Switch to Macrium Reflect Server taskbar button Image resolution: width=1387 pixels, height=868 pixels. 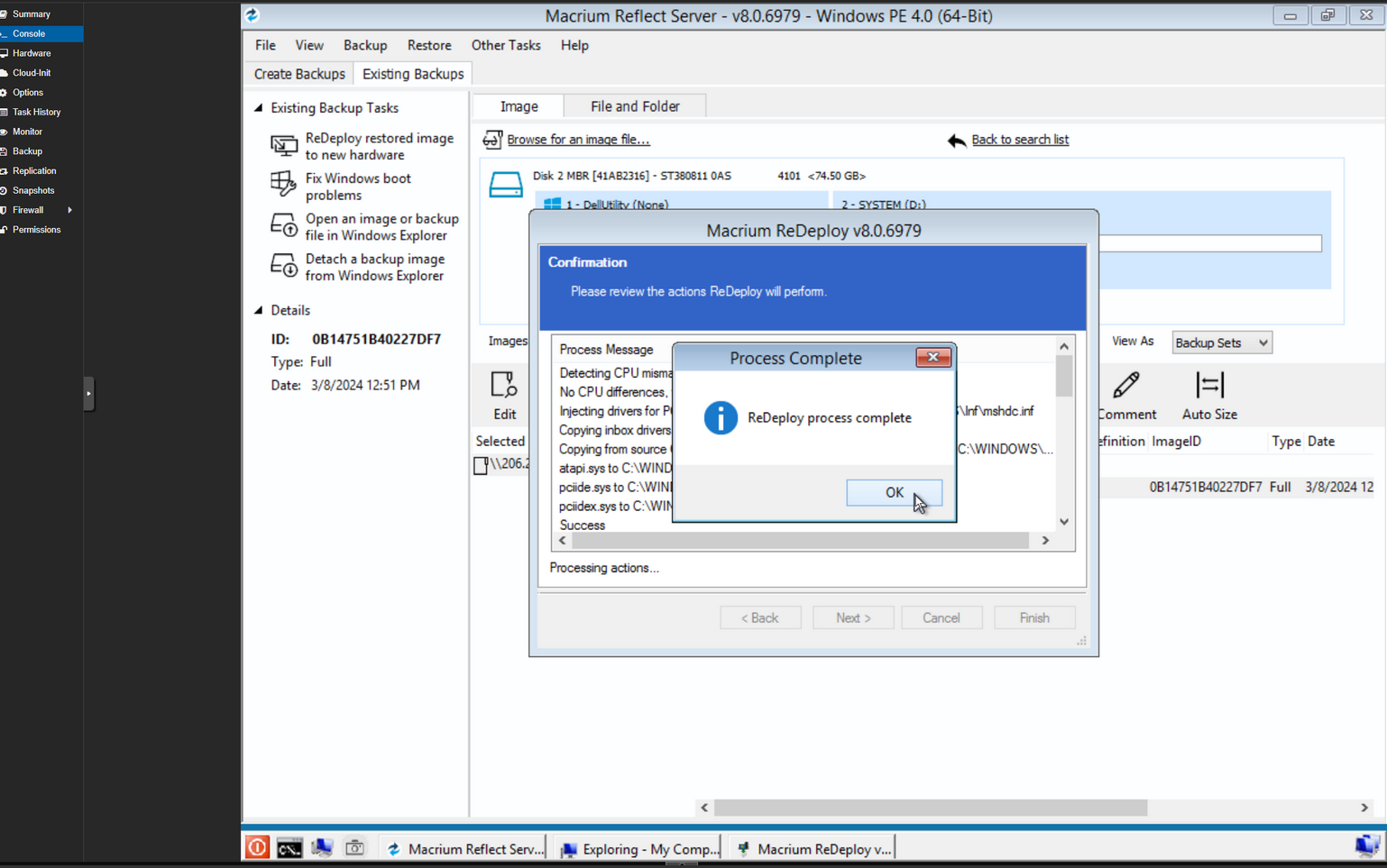[464, 848]
